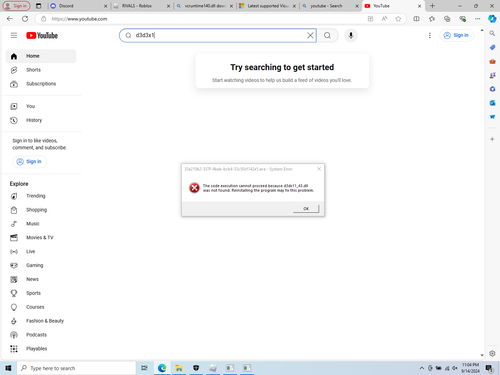Open Windows Start menu
Image resolution: width=500 pixels, height=375 pixels.
point(8,368)
